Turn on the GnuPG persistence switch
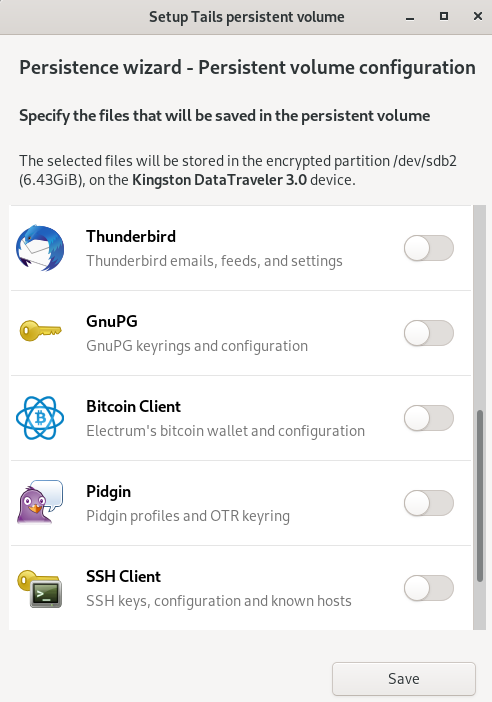This screenshot has height=702, width=492. pyautogui.click(x=428, y=333)
